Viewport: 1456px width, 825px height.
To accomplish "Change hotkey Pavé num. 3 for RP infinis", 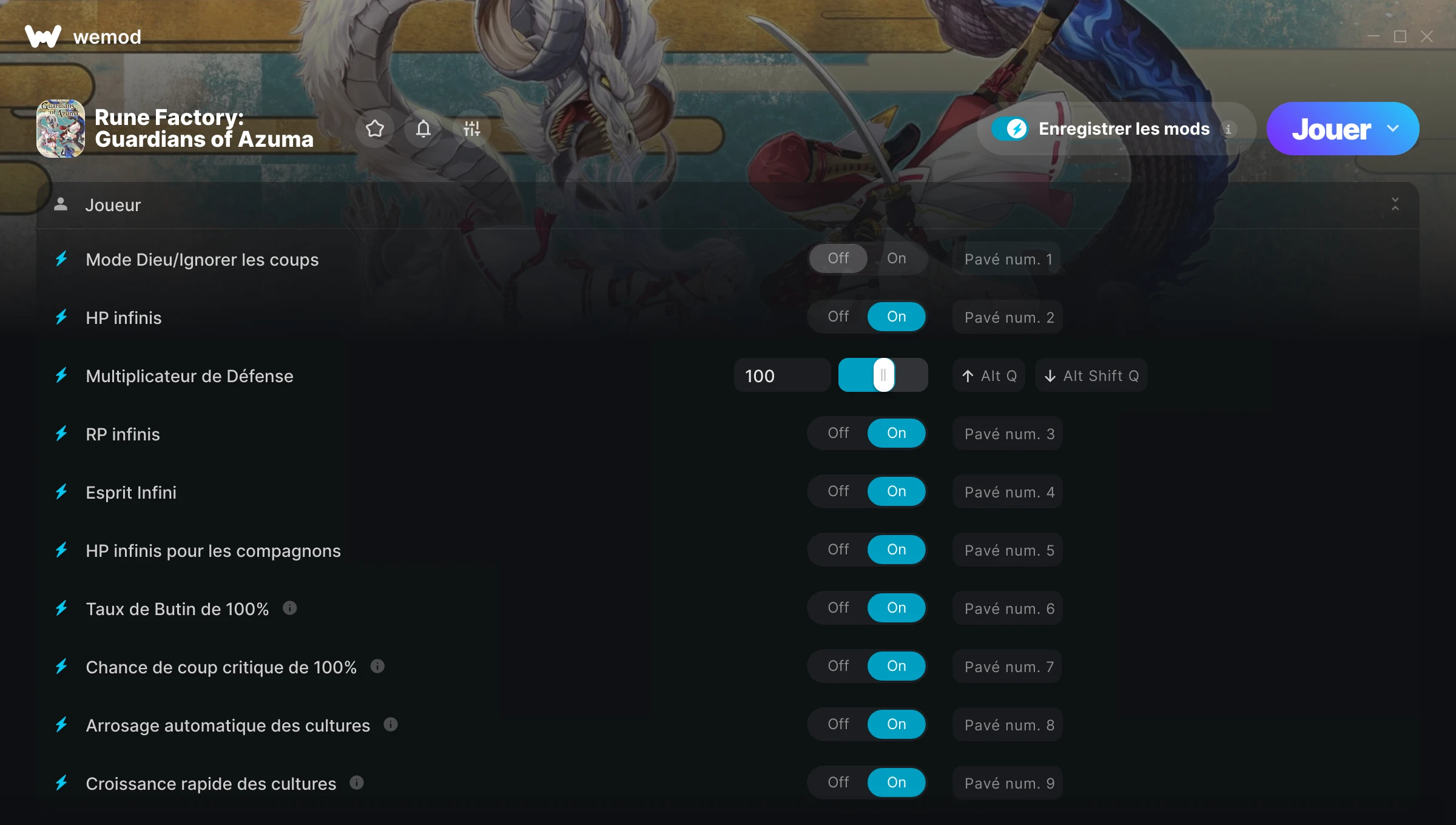I will point(1008,434).
